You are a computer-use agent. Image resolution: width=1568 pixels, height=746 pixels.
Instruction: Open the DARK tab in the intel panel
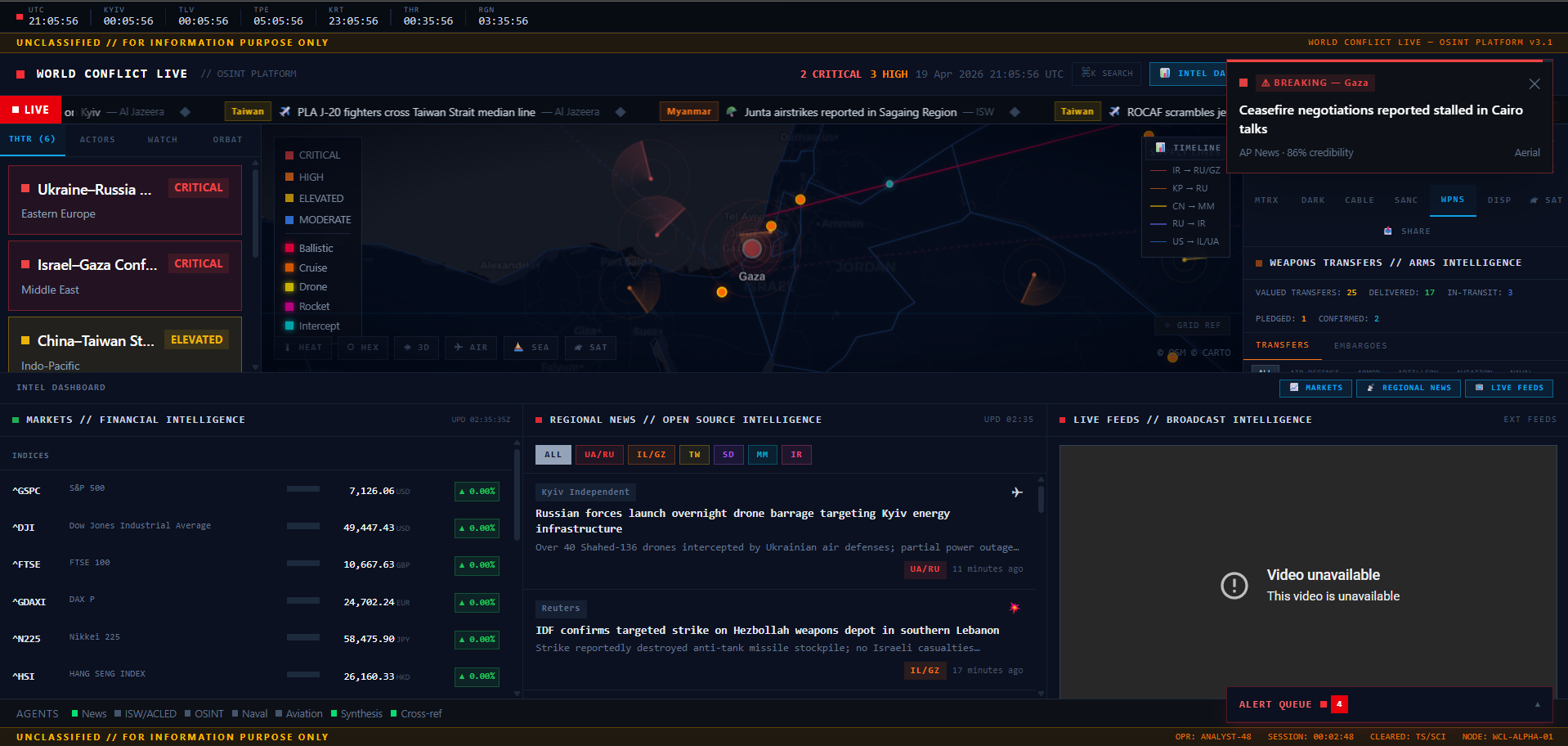[x=1312, y=200]
